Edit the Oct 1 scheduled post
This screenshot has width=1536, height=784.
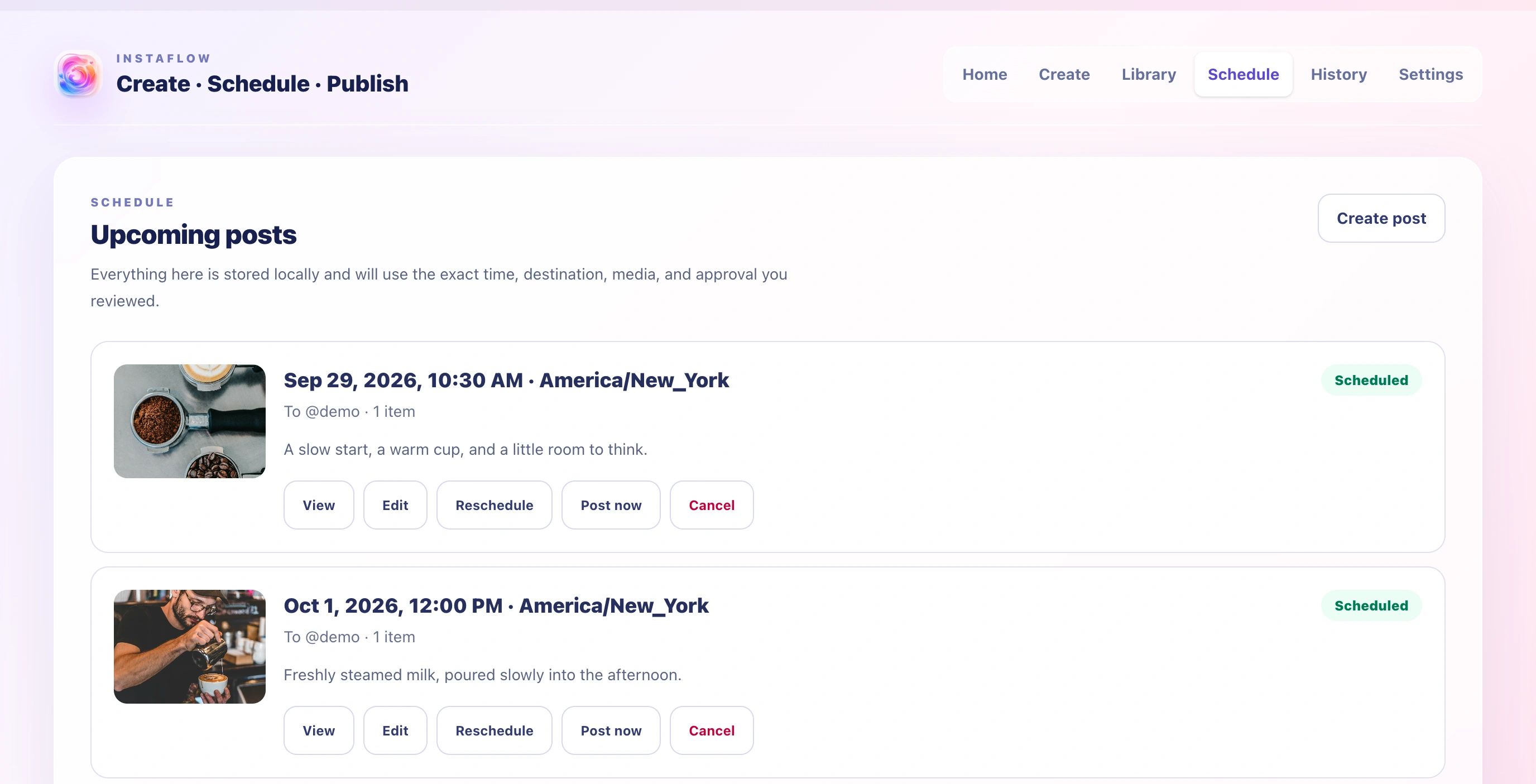[x=395, y=730]
